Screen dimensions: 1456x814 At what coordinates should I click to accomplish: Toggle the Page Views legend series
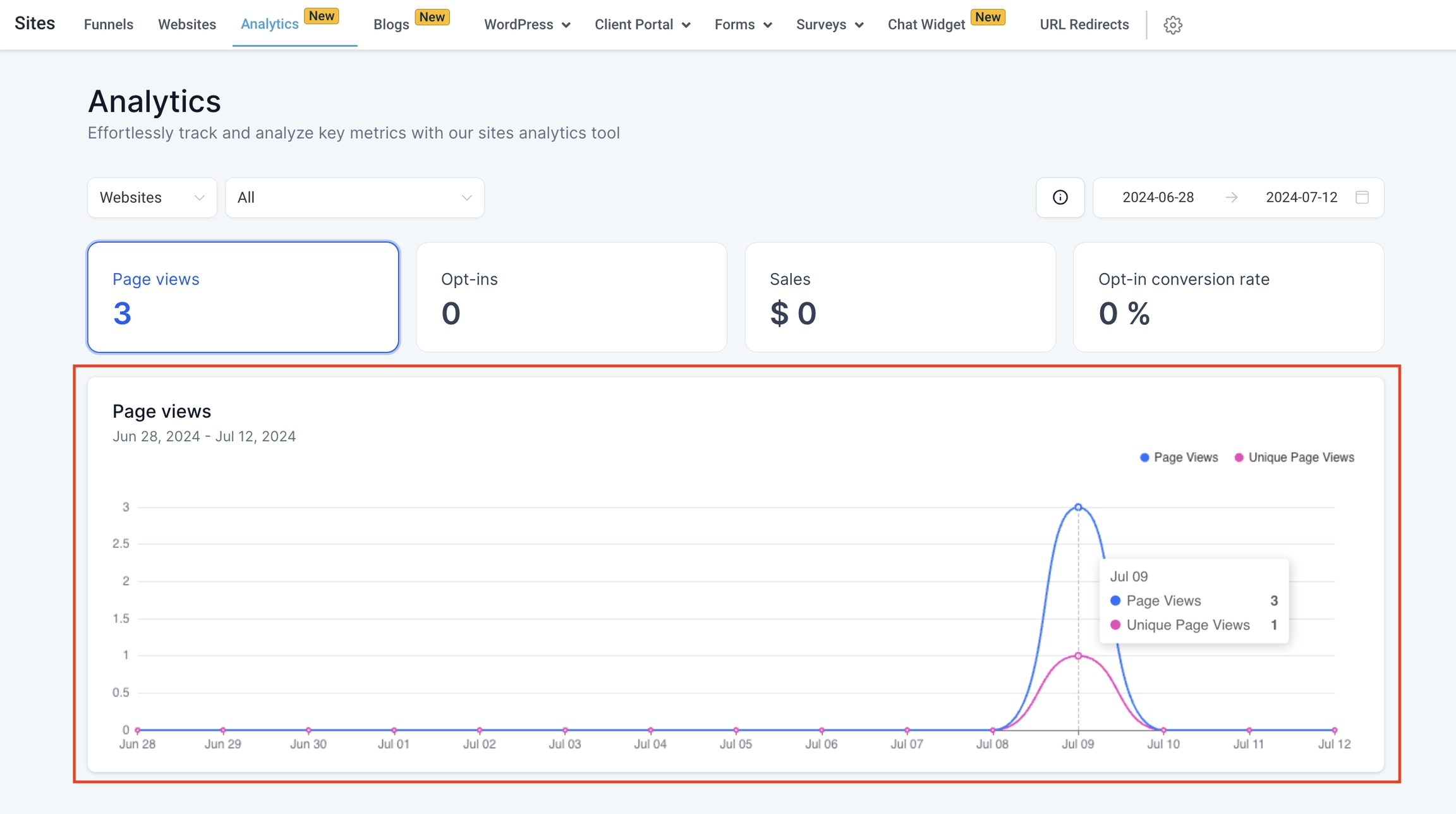point(1179,457)
